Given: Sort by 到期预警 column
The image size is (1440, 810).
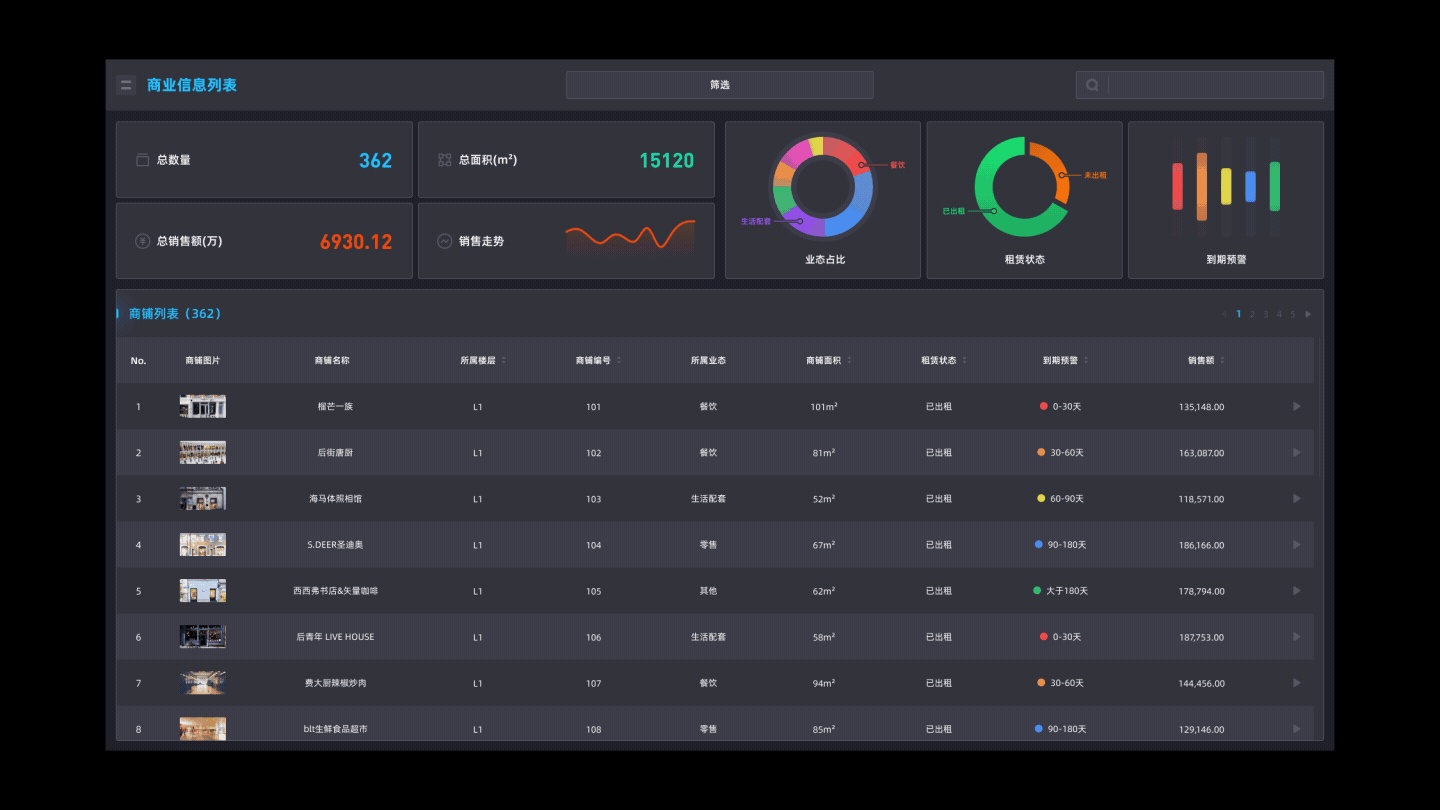Looking at the screenshot, I should point(1086,360).
